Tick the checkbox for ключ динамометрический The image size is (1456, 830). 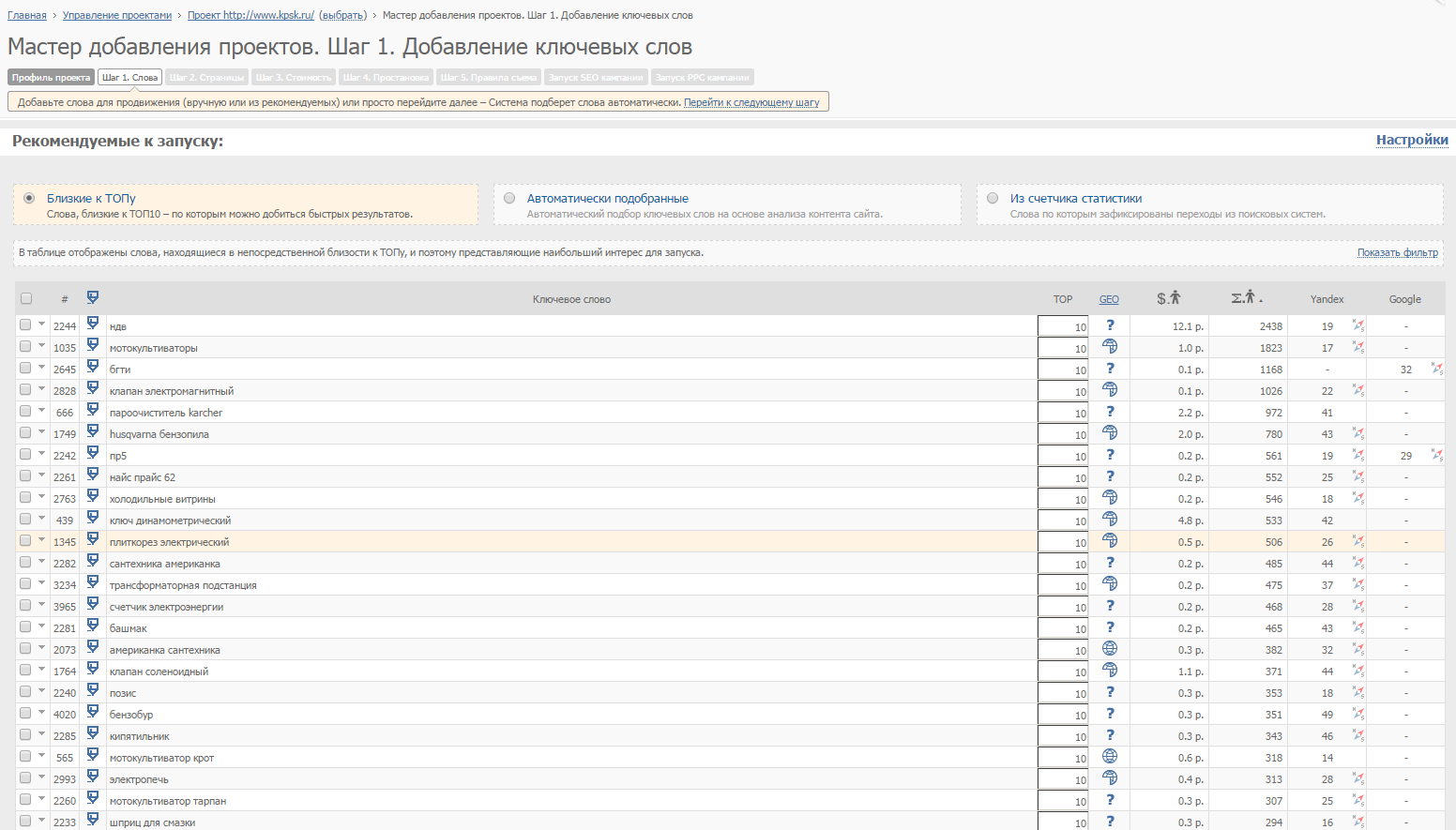point(25,519)
